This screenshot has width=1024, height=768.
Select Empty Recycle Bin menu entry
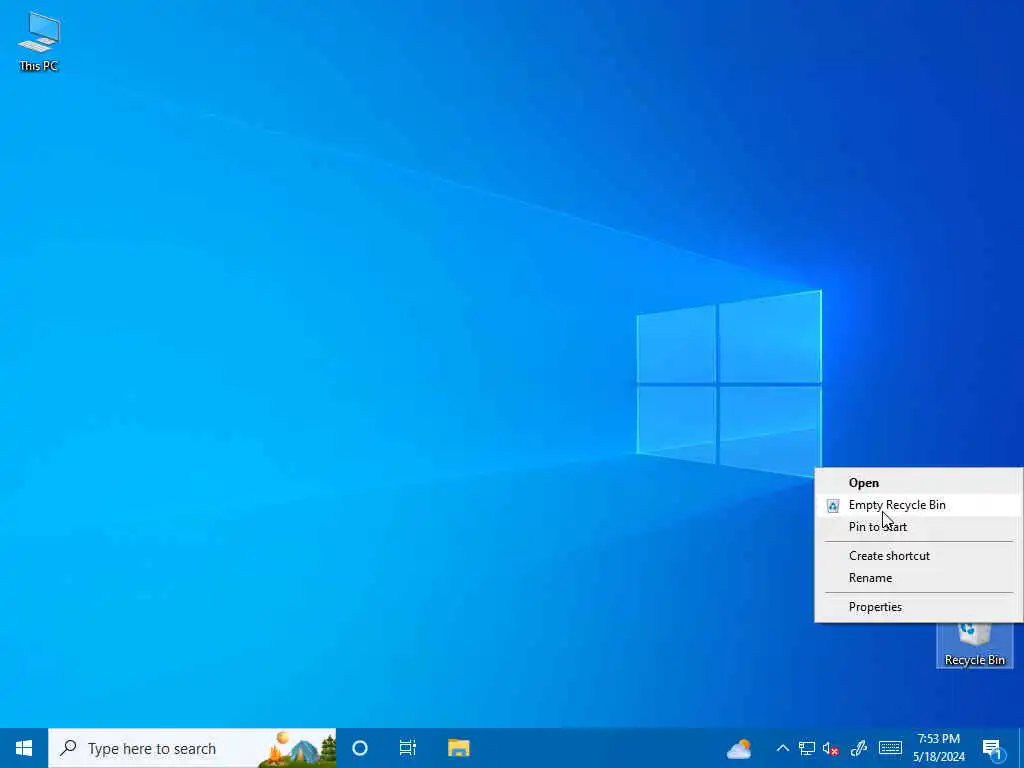coord(918,505)
